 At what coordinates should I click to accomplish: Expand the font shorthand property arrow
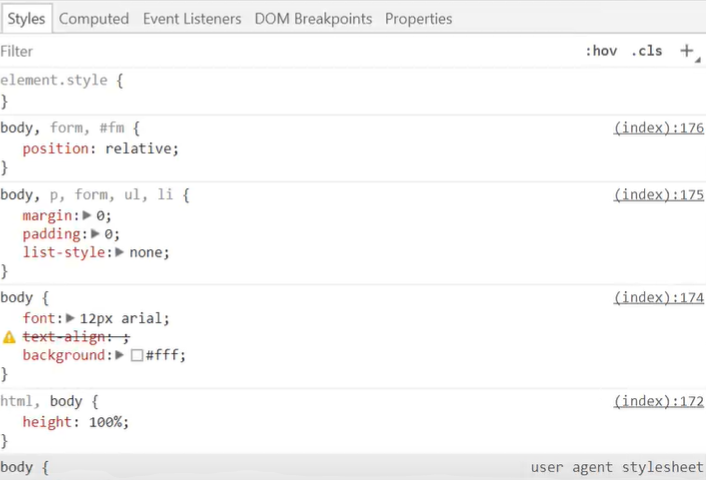click(71, 318)
